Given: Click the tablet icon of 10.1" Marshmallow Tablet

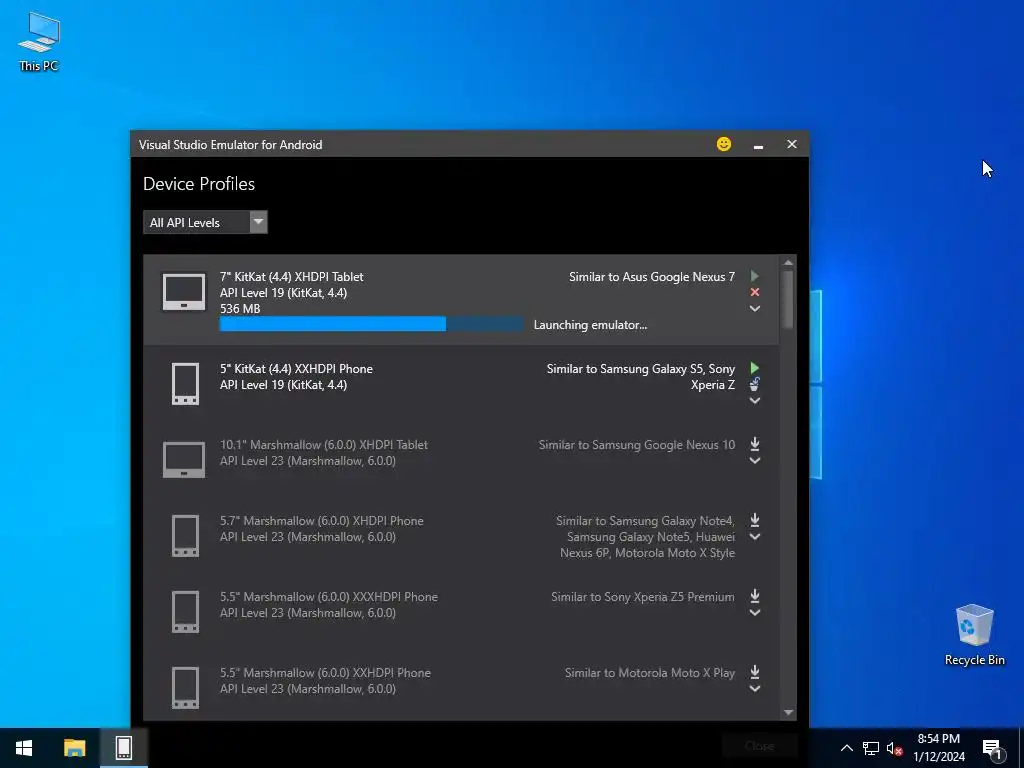Looking at the screenshot, I should [x=184, y=460].
